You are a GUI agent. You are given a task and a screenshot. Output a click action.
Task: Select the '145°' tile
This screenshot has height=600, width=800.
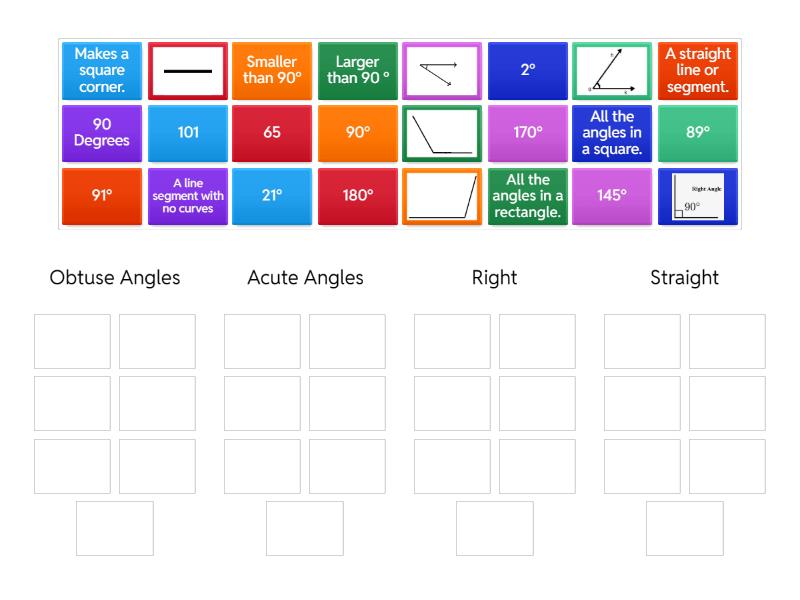pos(612,196)
